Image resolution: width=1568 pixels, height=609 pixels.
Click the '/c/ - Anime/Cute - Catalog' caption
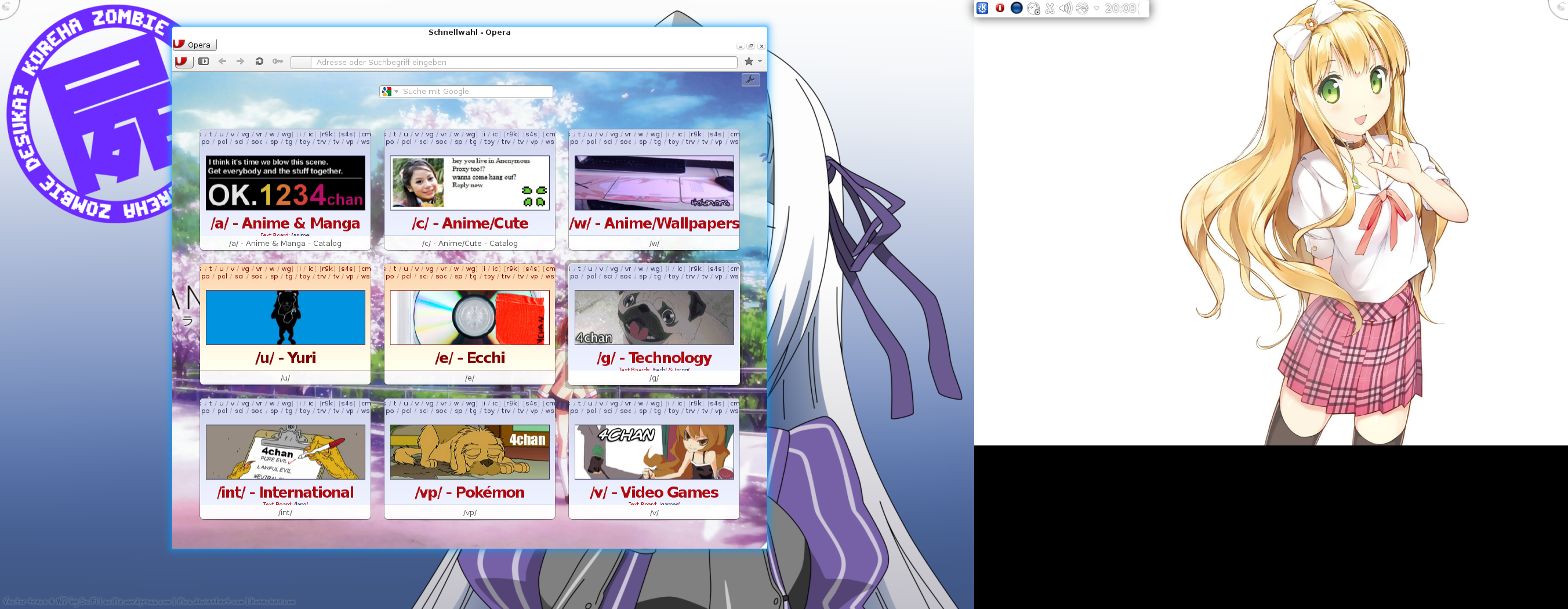tap(470, 244)
